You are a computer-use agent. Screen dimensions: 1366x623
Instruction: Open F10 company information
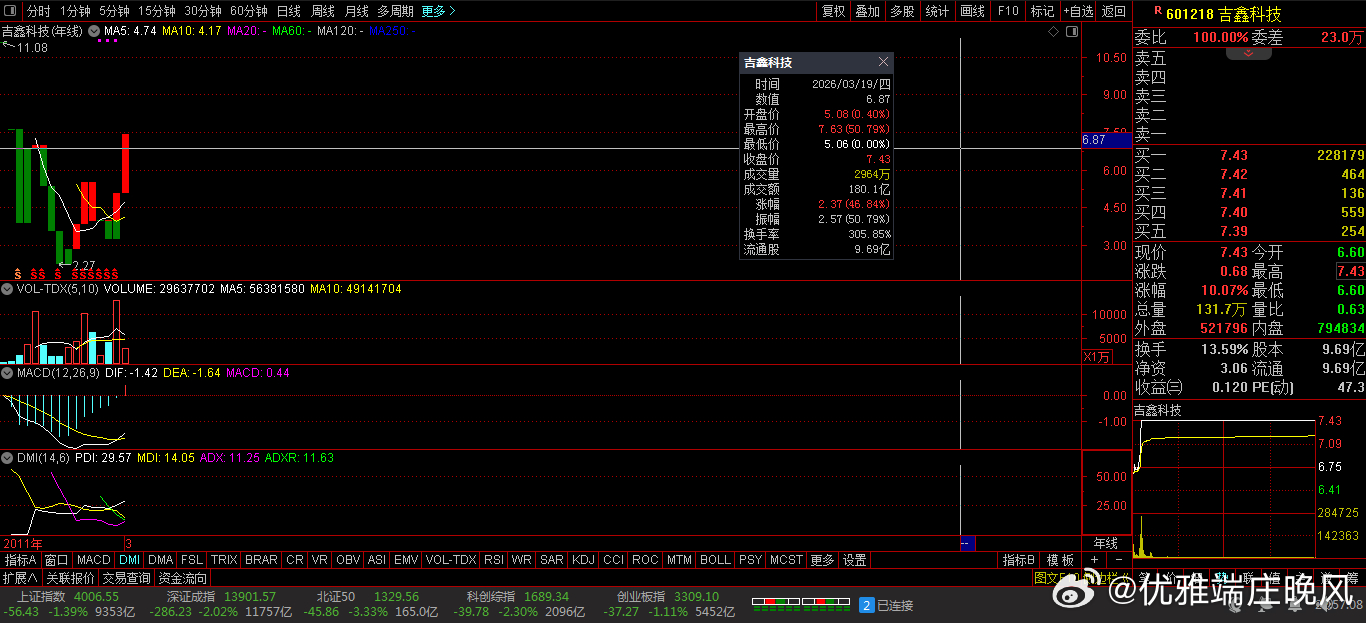coord(1008,11)
